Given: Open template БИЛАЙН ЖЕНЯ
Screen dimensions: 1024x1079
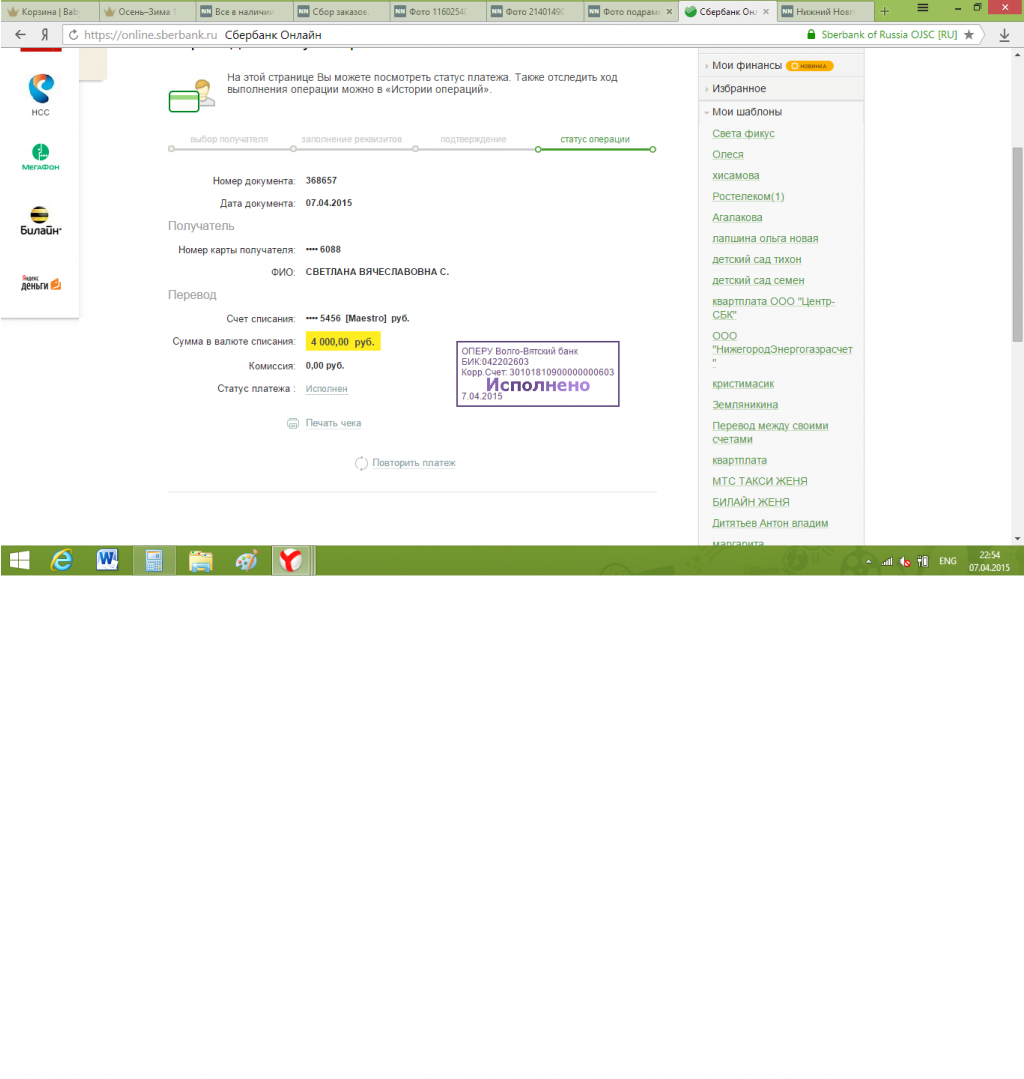Looking at the screenshot, I should (751, 502).
